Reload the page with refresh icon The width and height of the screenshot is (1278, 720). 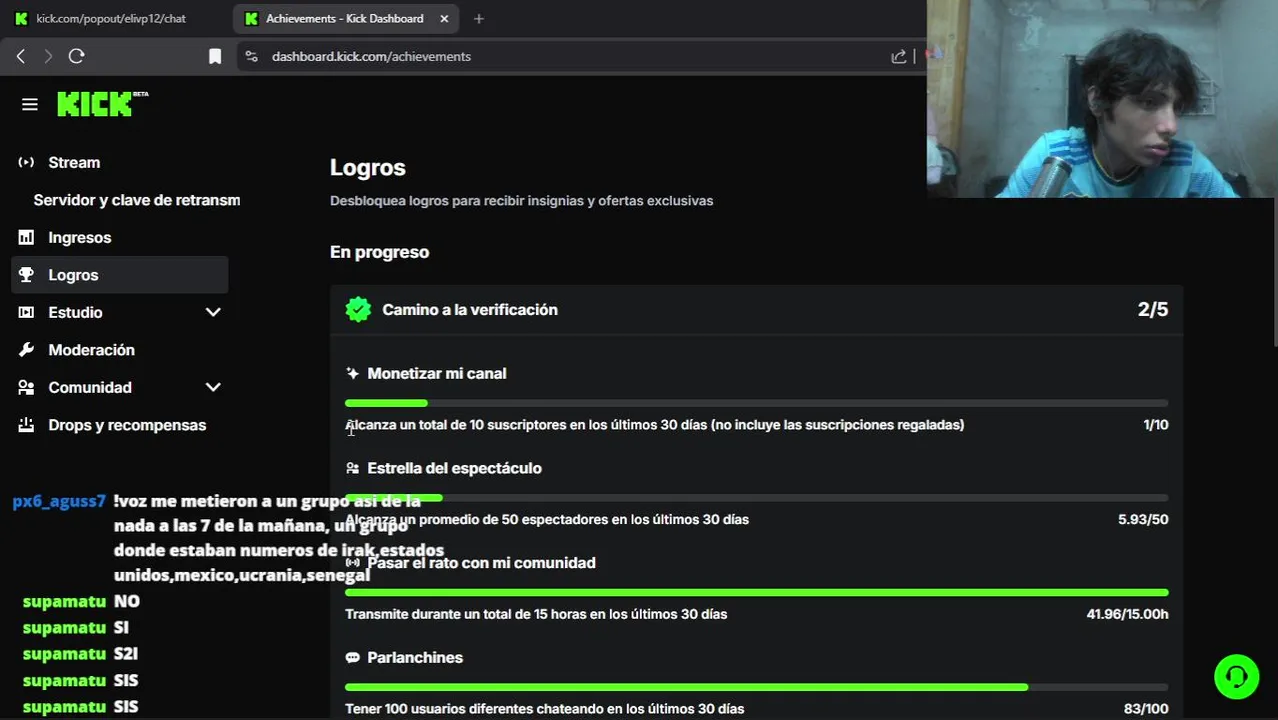point(76,56)
